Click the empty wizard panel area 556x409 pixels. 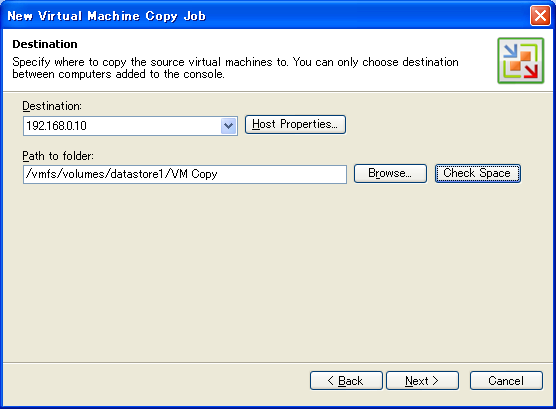click(x=277, y=273)
